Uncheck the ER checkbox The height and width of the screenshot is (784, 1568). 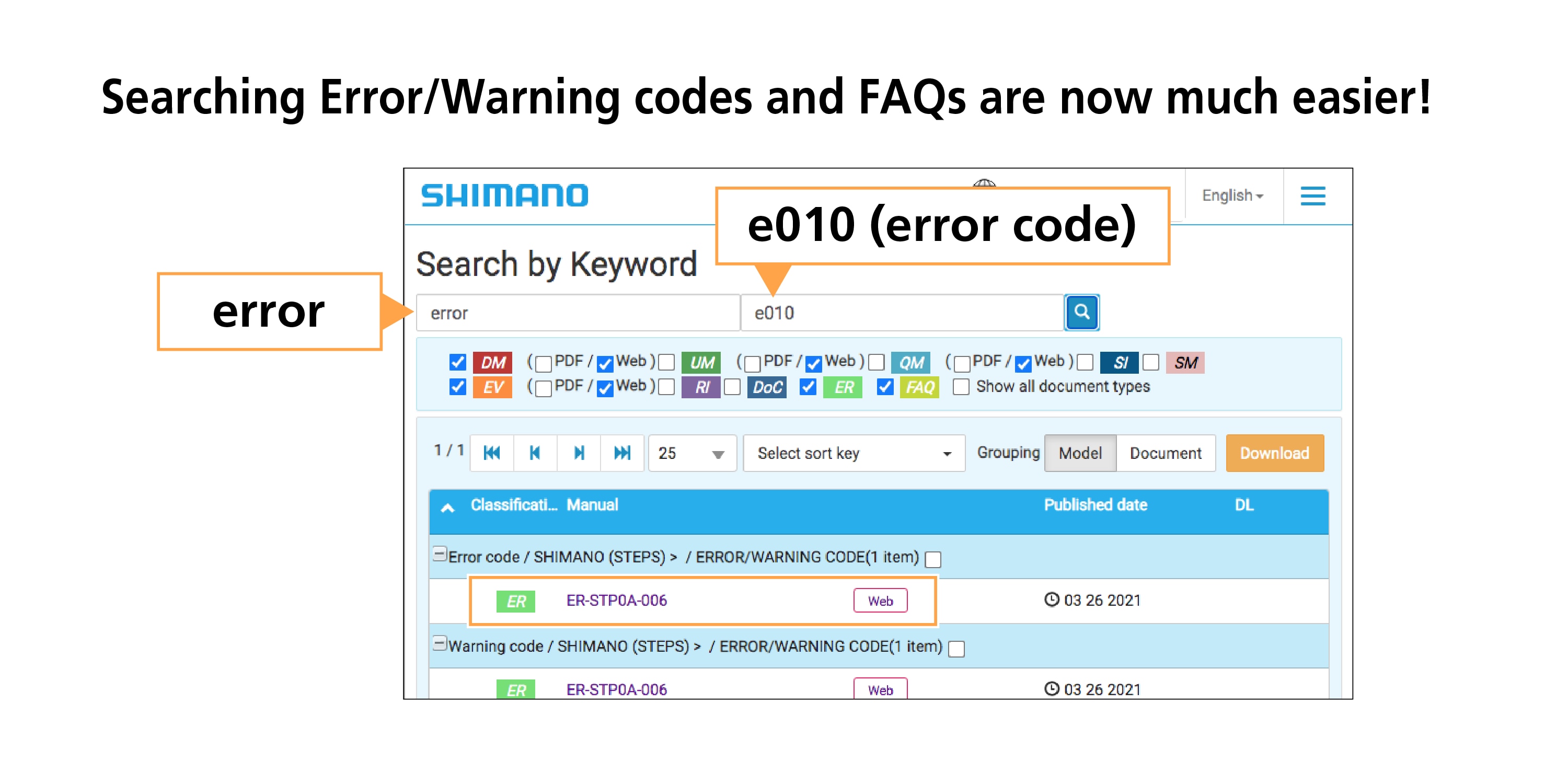[x=808, y=387]
